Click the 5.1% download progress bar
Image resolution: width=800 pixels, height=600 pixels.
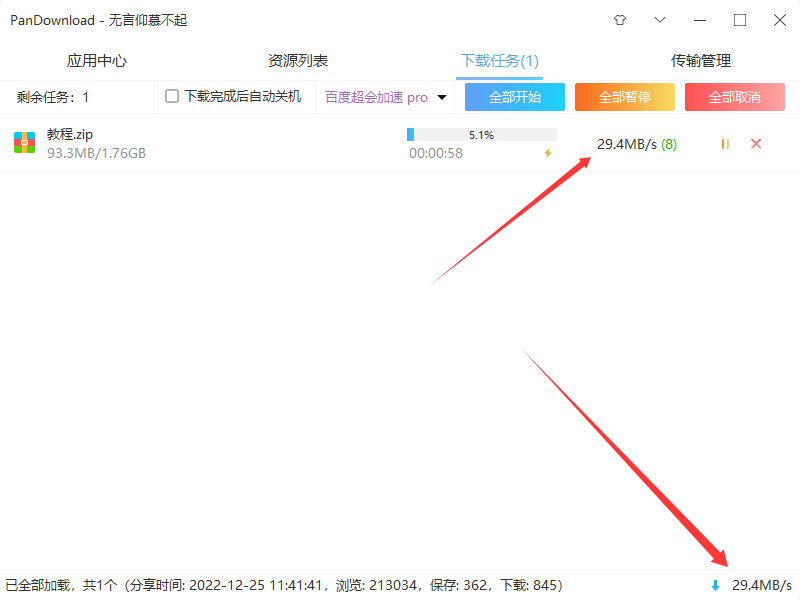point(482,135)
